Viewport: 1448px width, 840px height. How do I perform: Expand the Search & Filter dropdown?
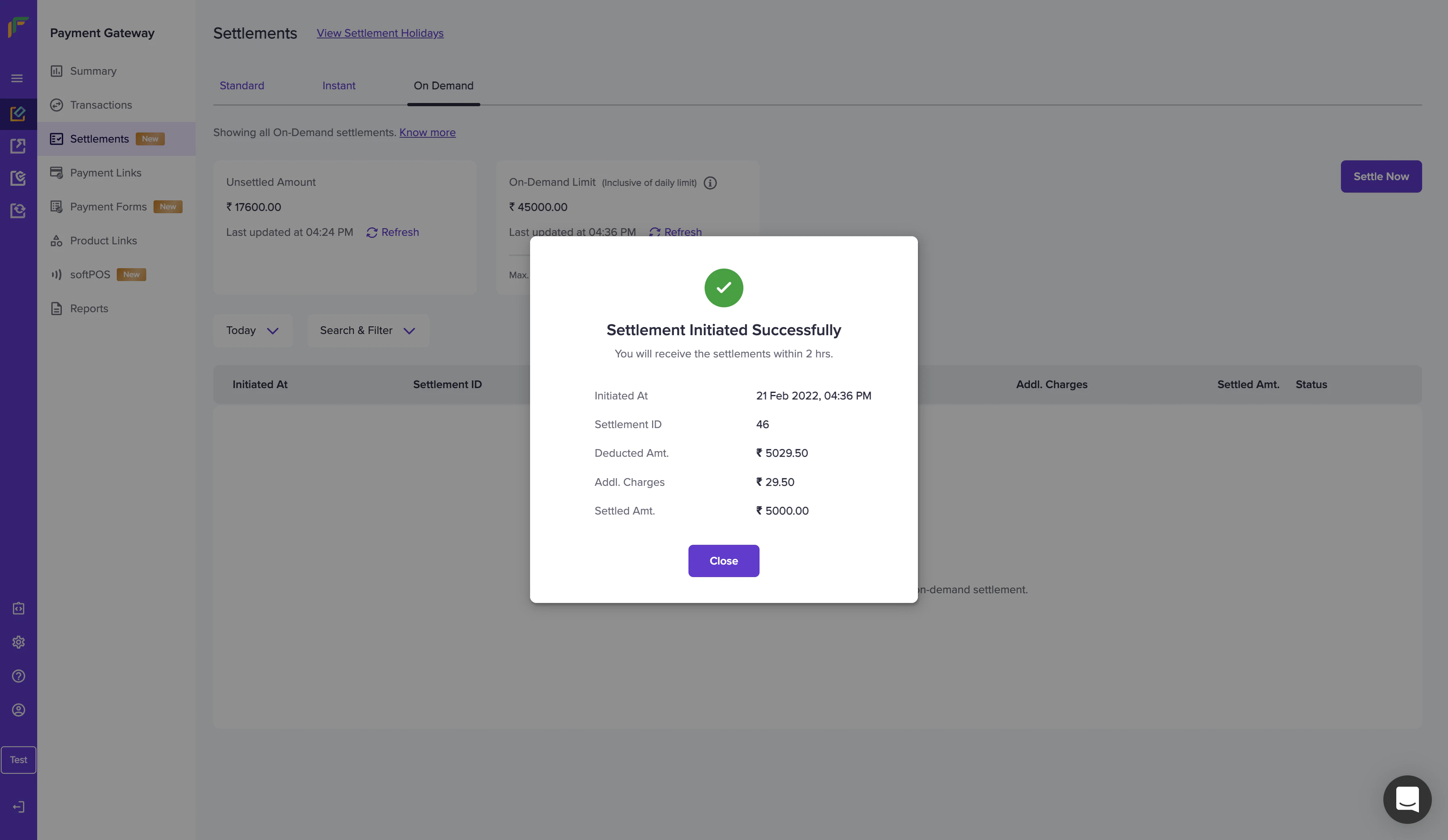[x=368, y=330]
